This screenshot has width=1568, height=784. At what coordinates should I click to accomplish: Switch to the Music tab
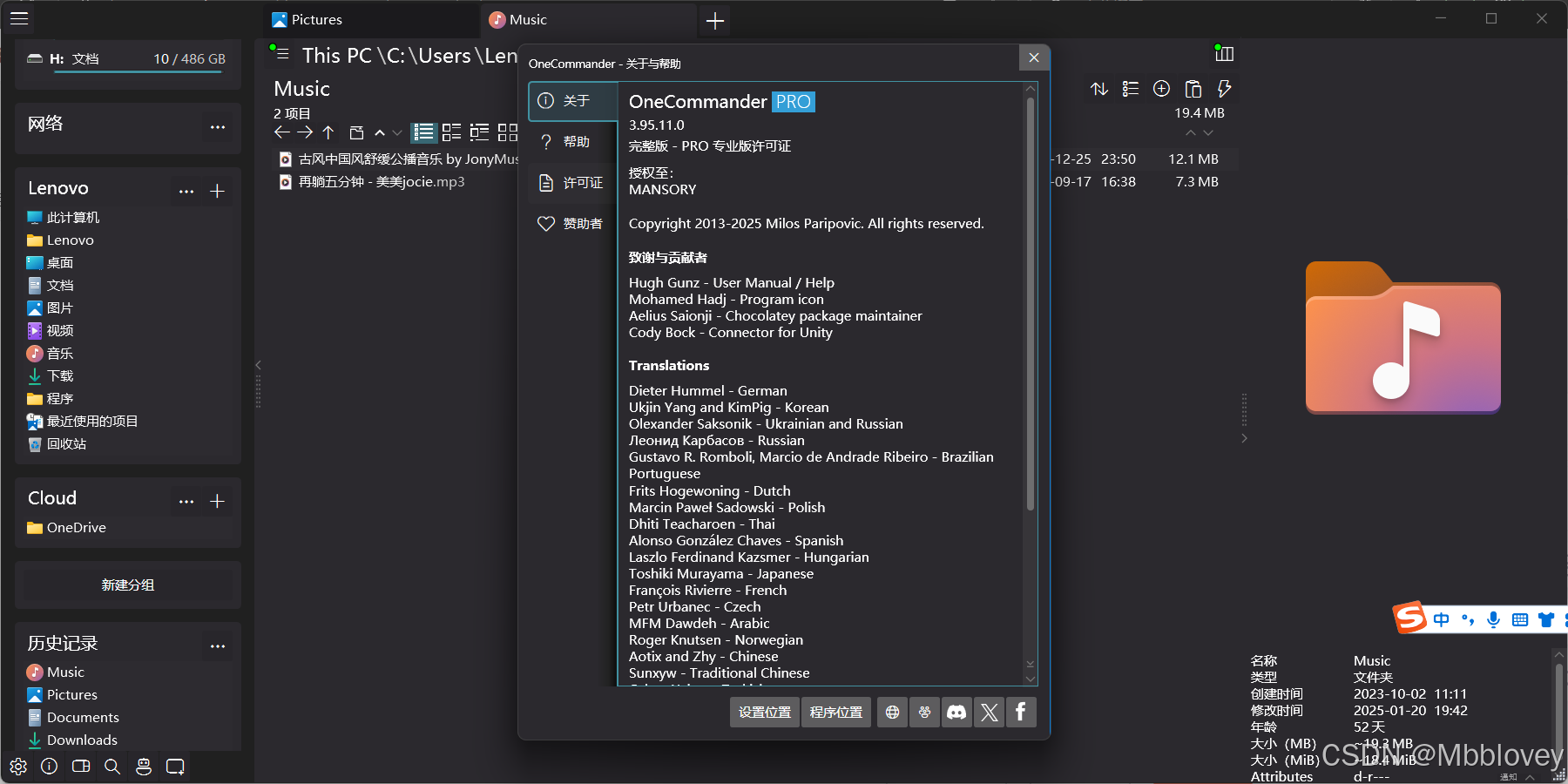pyautogui.click(x=588, y=19)
